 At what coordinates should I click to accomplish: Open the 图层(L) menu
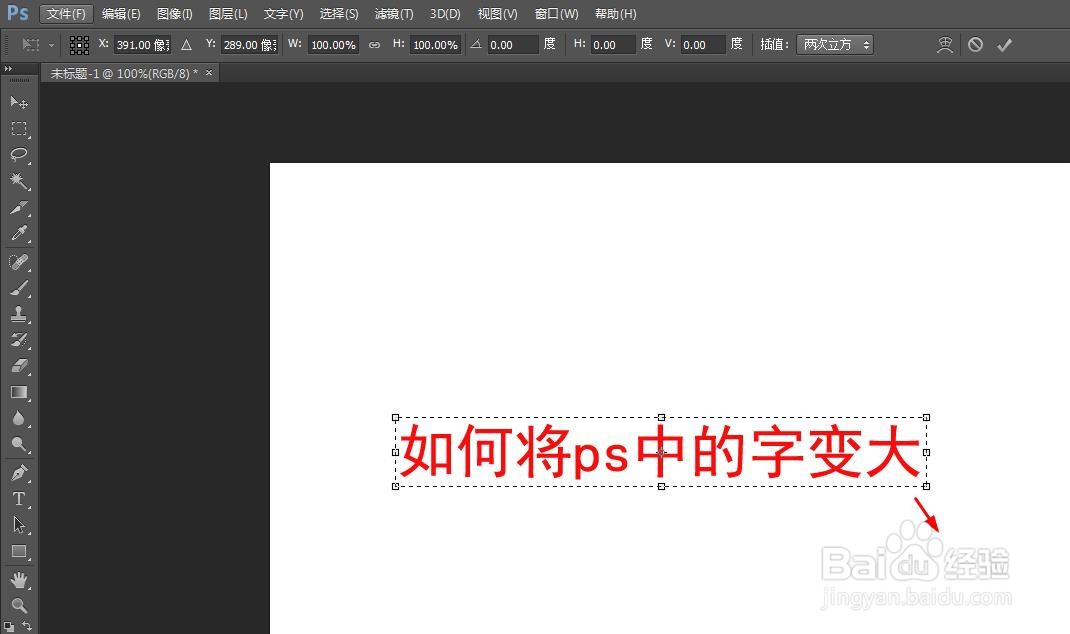click(228, 14)
